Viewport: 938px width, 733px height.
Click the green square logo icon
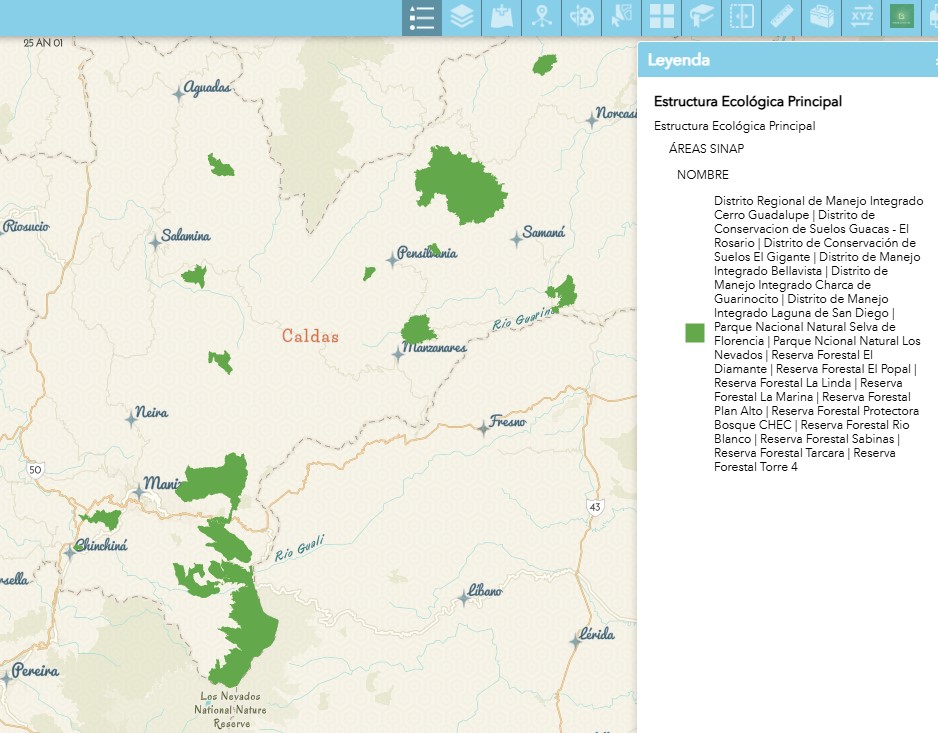(901, 18)
